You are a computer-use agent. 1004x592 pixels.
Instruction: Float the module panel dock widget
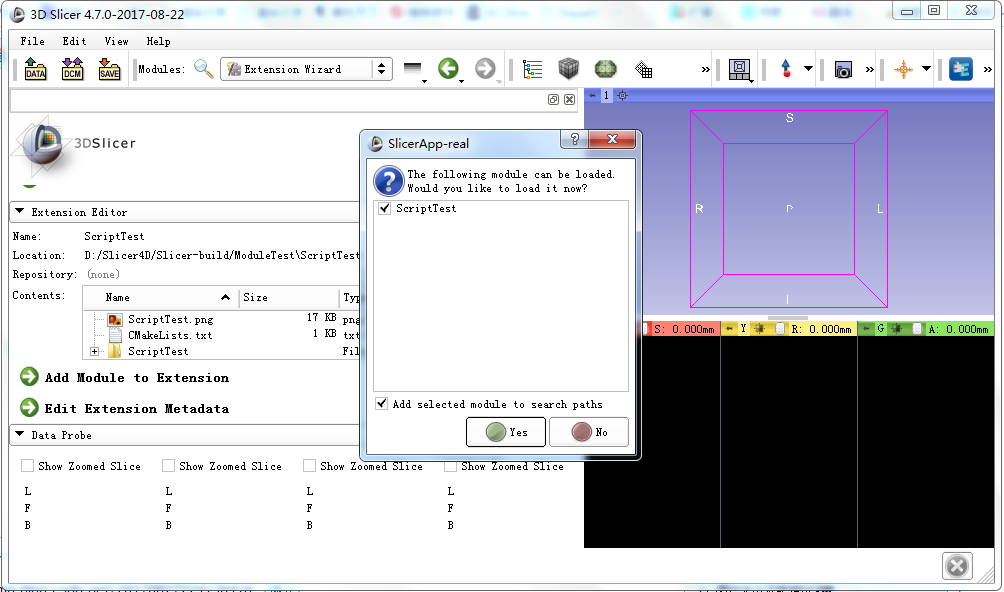(553, 99)
